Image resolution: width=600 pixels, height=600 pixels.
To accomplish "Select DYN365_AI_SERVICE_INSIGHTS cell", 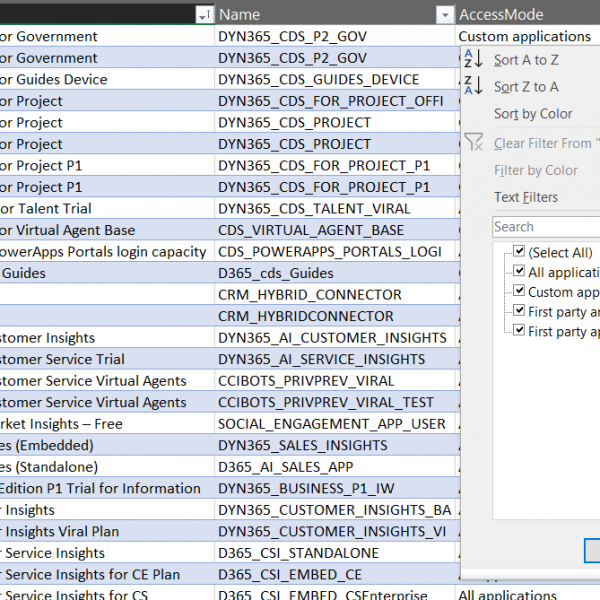I will click(335, 359).
